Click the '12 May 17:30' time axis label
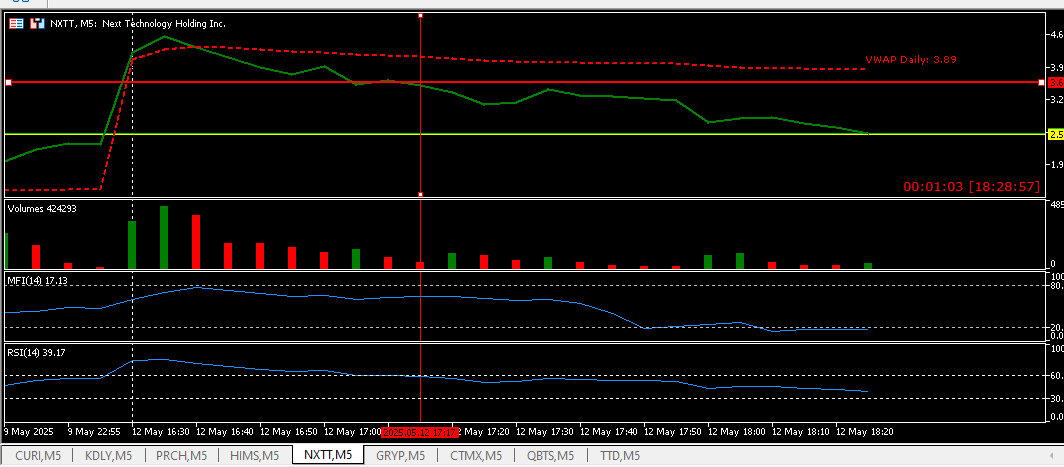The height and width of the screenshot is (467, 1064). coord(545,432)
